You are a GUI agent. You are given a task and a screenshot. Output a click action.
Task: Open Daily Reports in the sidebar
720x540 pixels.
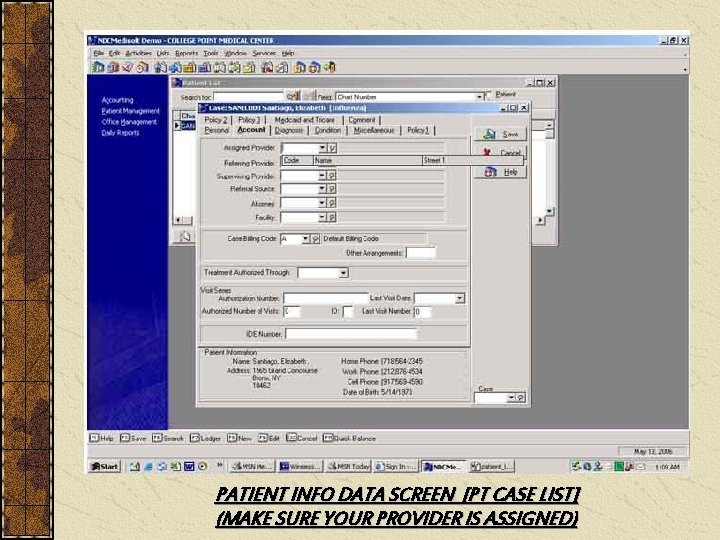tap(120, 133)
